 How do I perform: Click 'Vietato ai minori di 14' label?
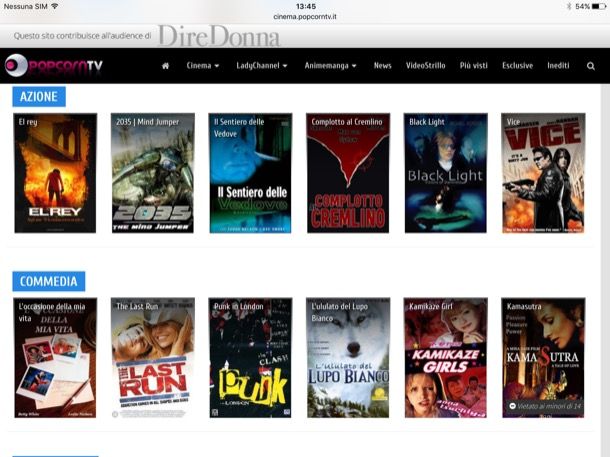tap(545, 406)
